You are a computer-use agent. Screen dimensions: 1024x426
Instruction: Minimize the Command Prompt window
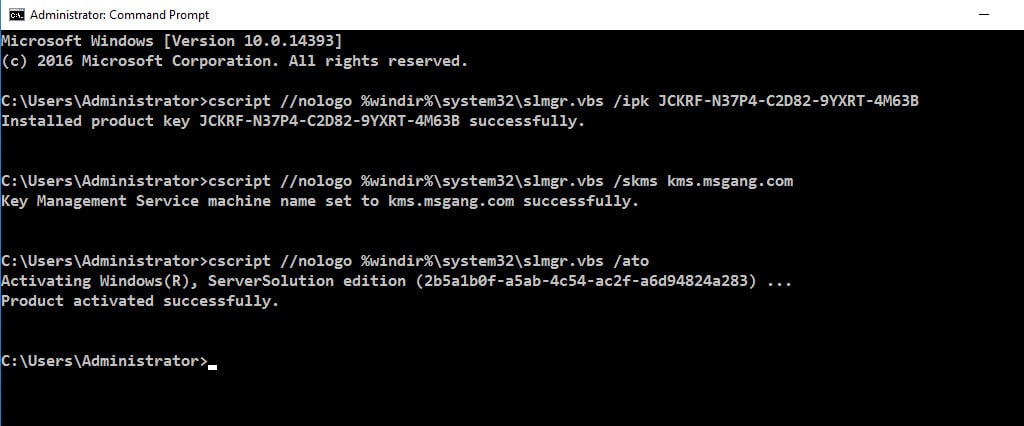(984, 14)
